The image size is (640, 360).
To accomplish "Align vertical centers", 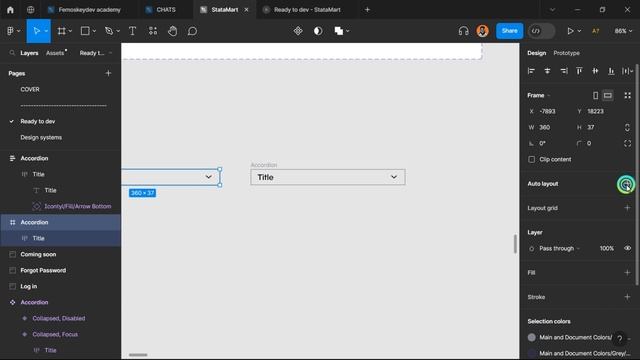I will coord(595,71).
